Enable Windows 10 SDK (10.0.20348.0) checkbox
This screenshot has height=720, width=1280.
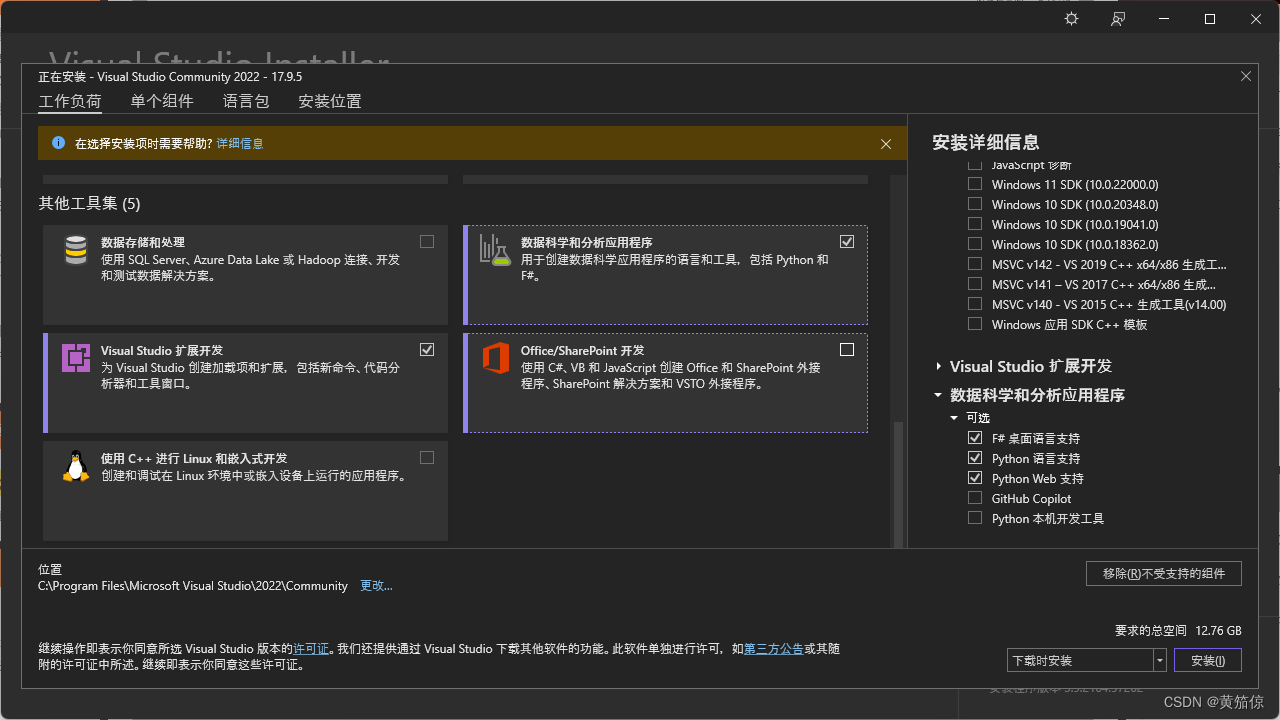pyautogui.click(x=975, y=204)
